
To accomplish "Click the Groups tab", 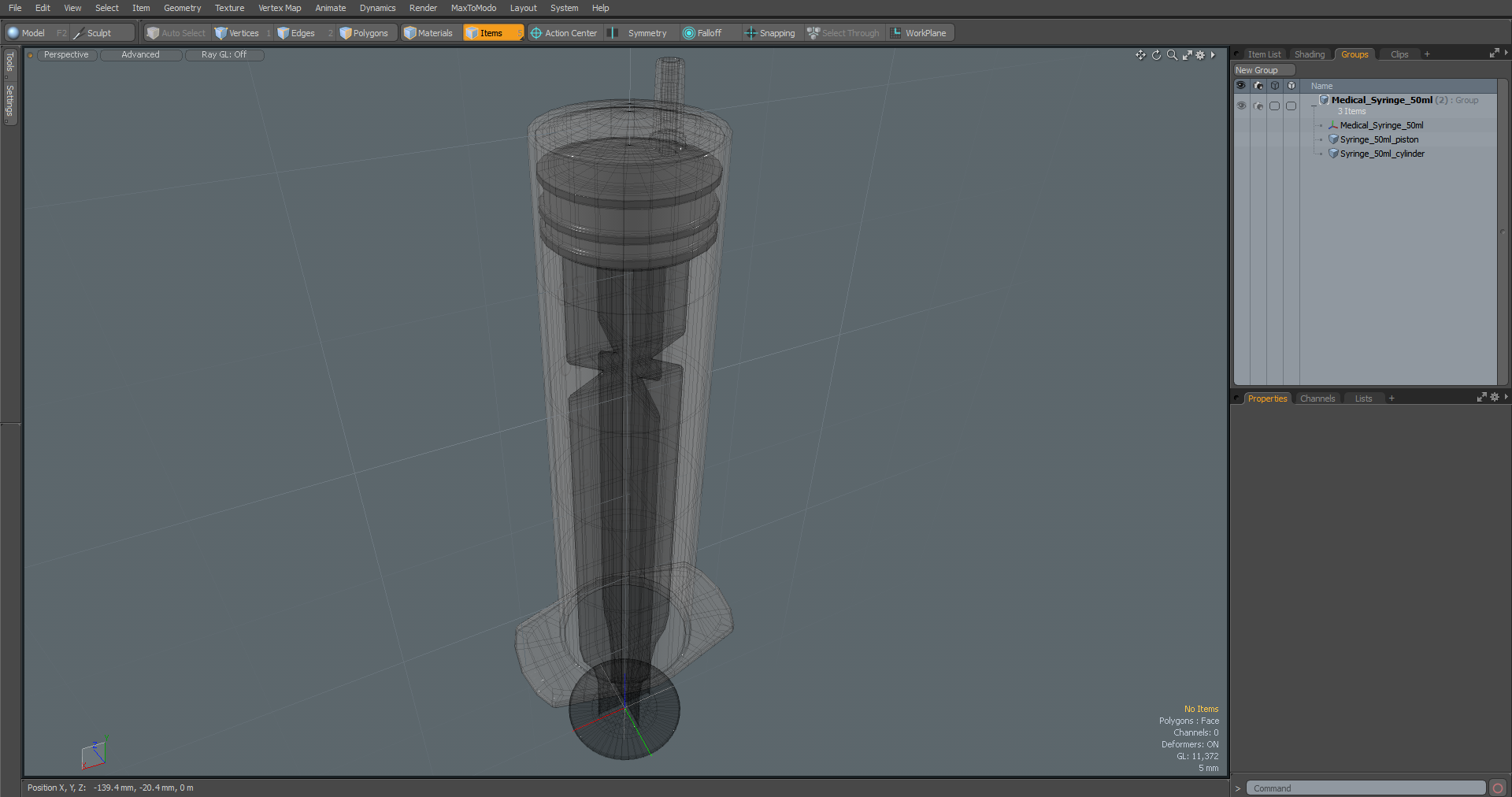I will [1354, 54].
